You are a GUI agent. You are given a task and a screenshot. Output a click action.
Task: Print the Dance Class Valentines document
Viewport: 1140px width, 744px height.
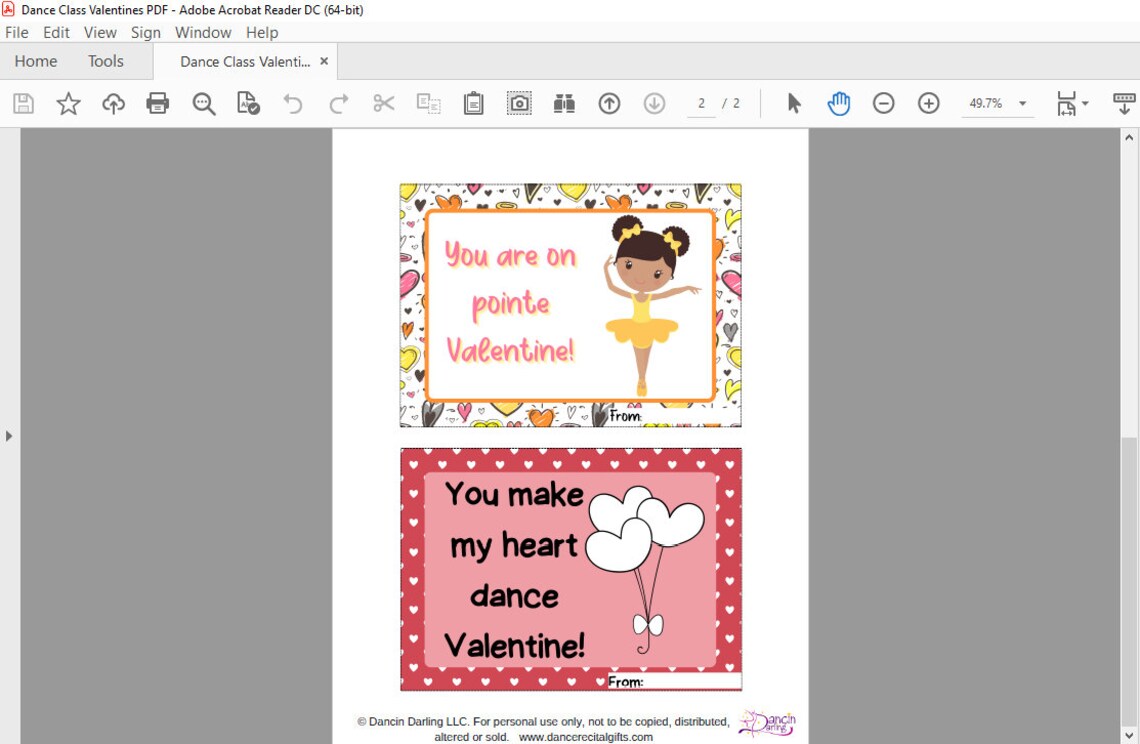pos(158,103)
